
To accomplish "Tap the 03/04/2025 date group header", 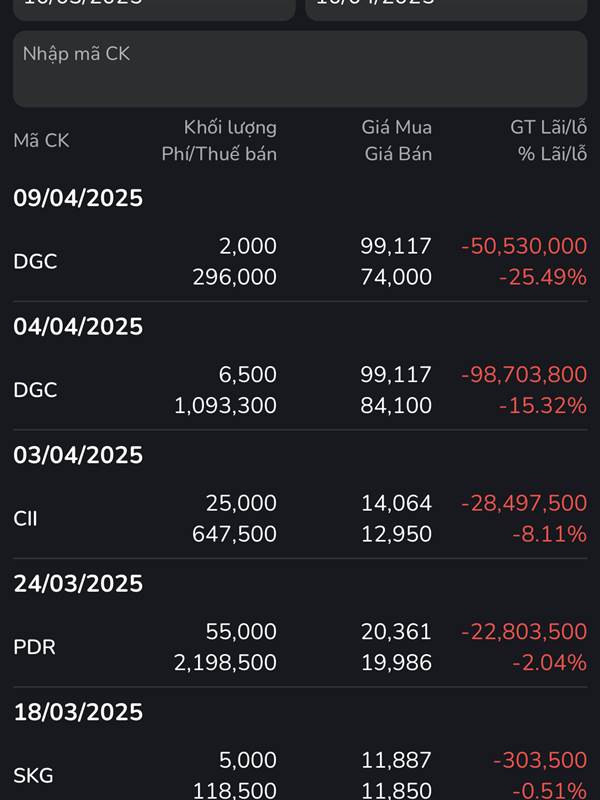I will coord(78,455).
